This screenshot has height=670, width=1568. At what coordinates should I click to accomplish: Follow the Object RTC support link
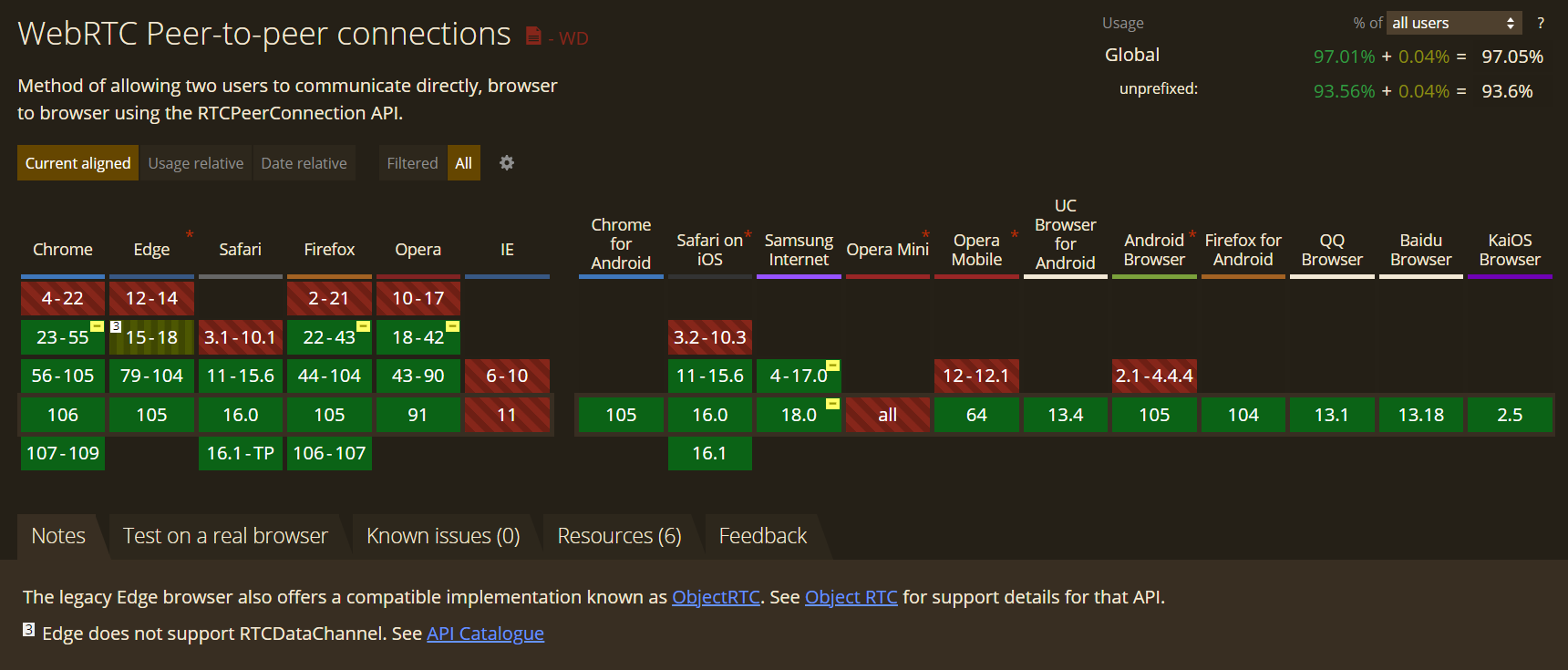pos(851,597)
